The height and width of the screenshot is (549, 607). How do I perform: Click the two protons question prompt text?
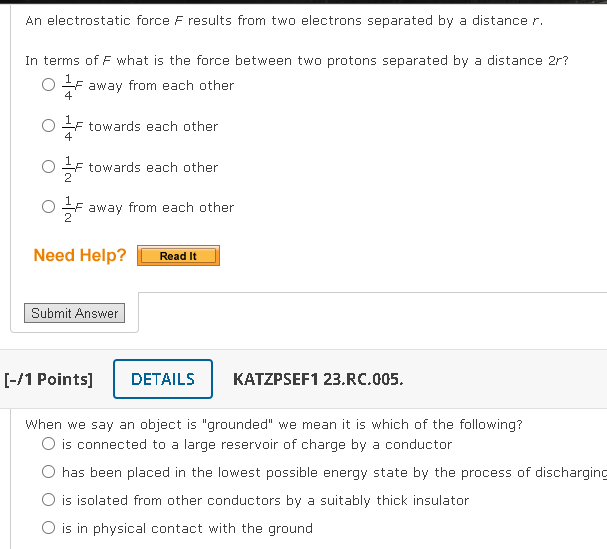(x=297, y=61)
